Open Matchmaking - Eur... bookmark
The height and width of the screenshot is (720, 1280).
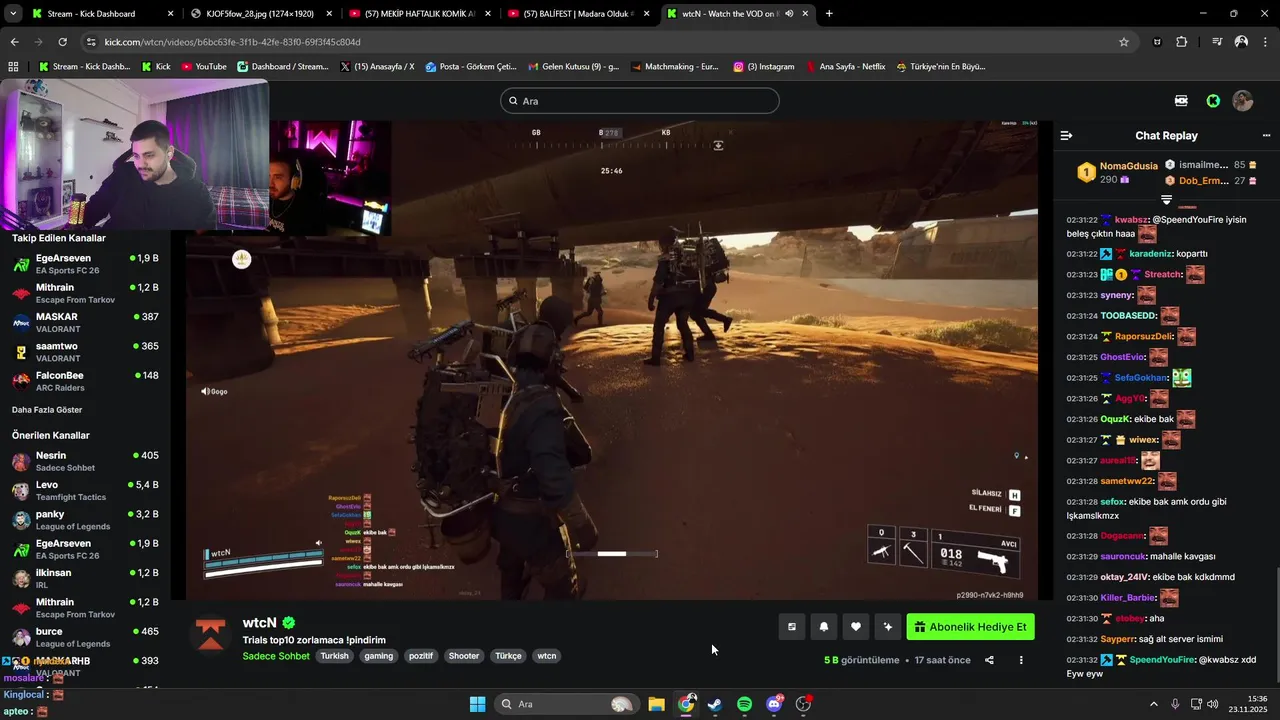click(x=674, y=67)
